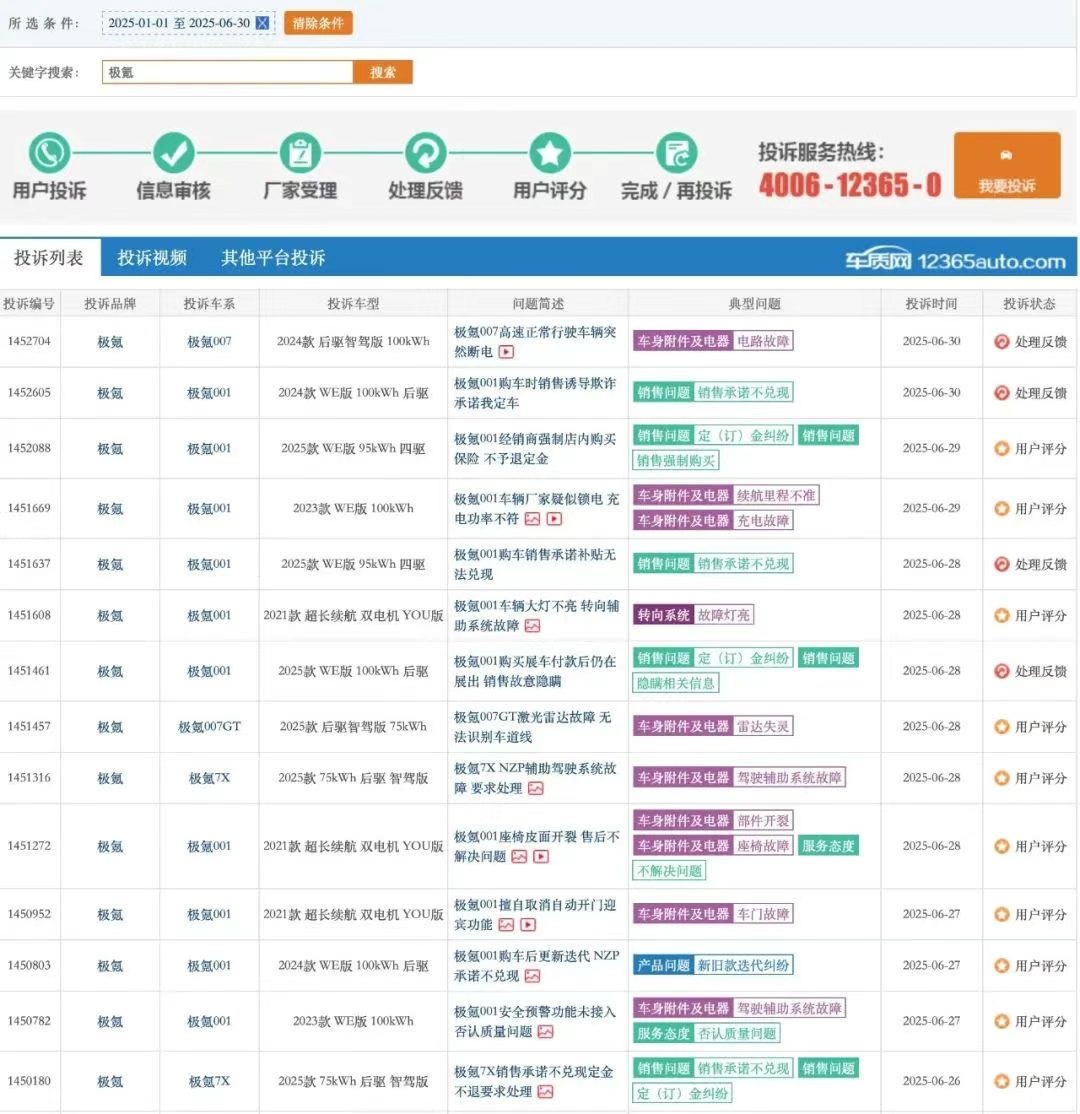
Task: Click the 我要投诉 button
Action: tap(1007, 165)
